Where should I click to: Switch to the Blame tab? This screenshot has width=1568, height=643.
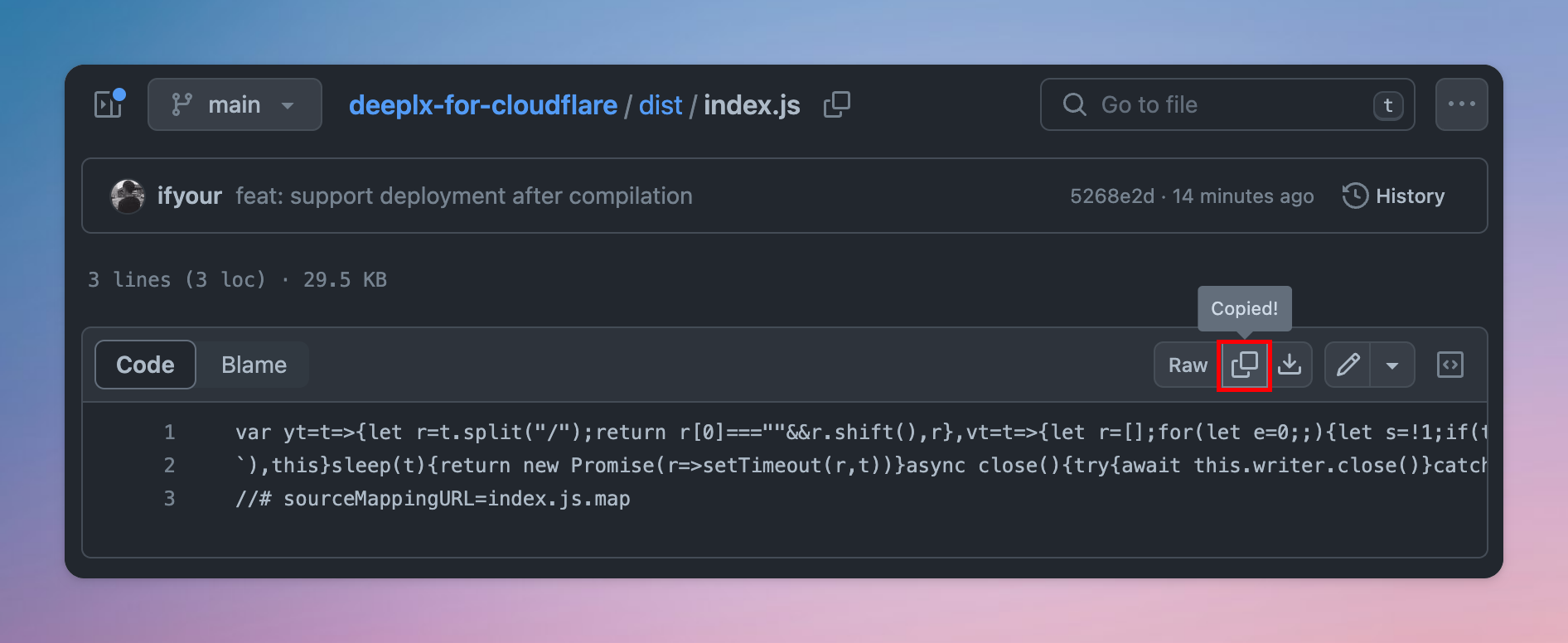[x=254, y=365]
